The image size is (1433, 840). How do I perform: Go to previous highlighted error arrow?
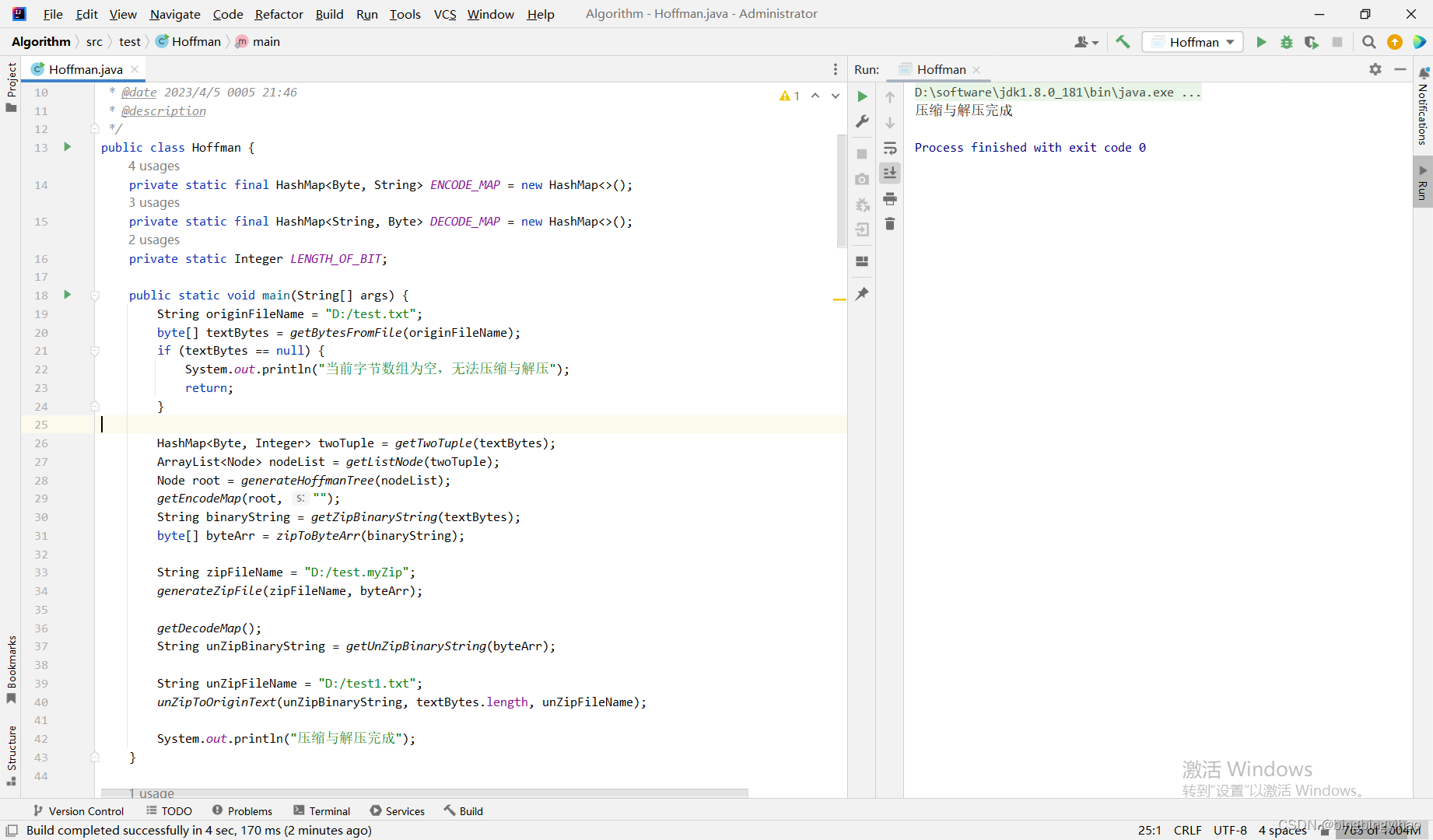pos(815,96)
